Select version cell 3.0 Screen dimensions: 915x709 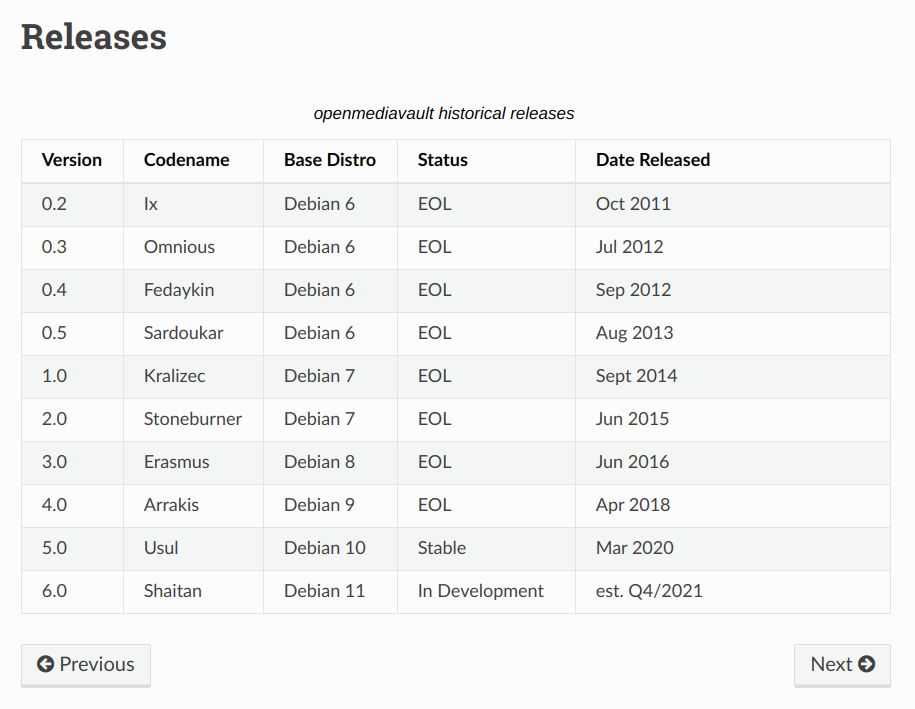pyautogui.click(x=54, y=462)
